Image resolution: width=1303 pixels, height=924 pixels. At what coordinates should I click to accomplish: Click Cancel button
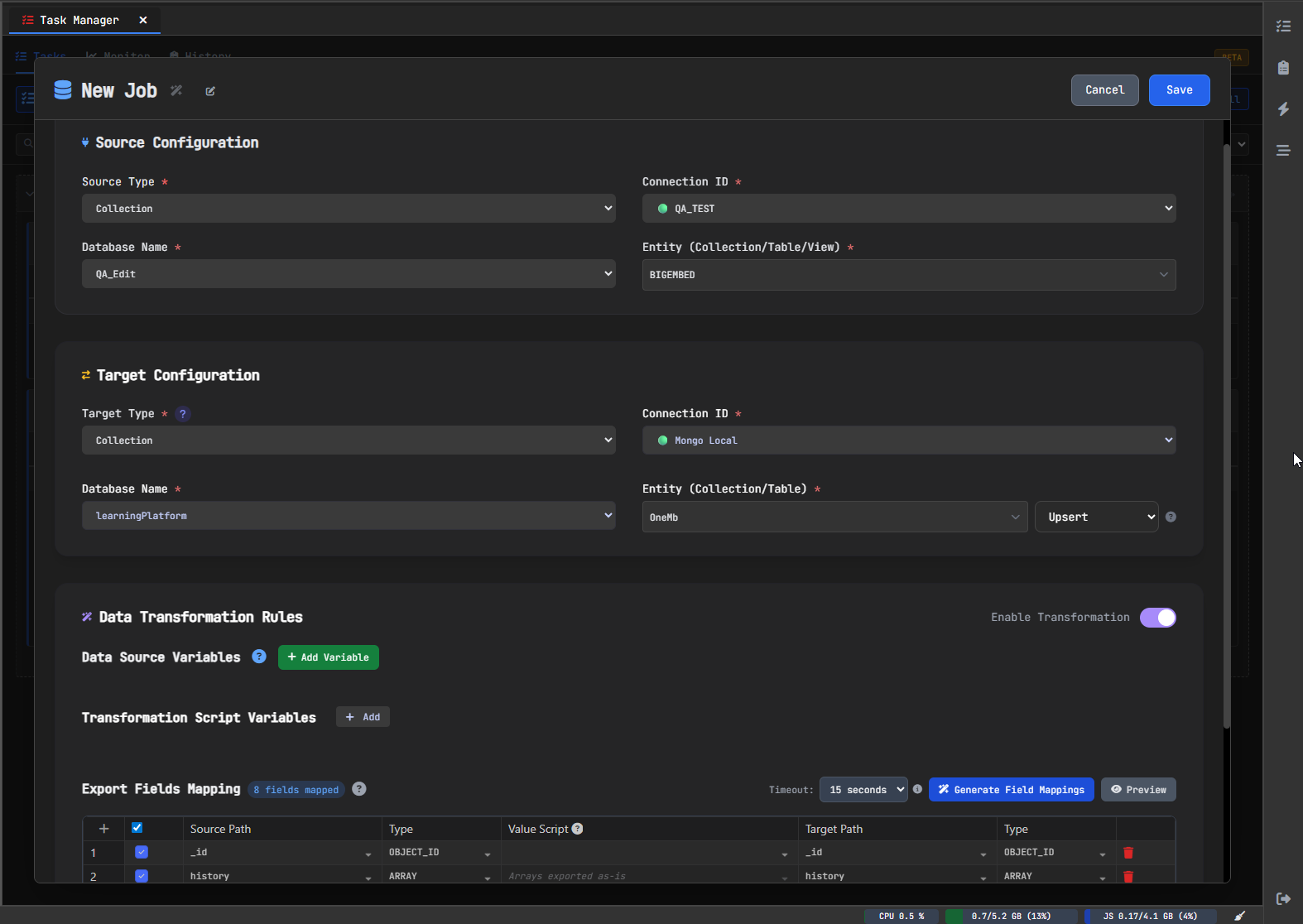click(x=1105, y=90)
